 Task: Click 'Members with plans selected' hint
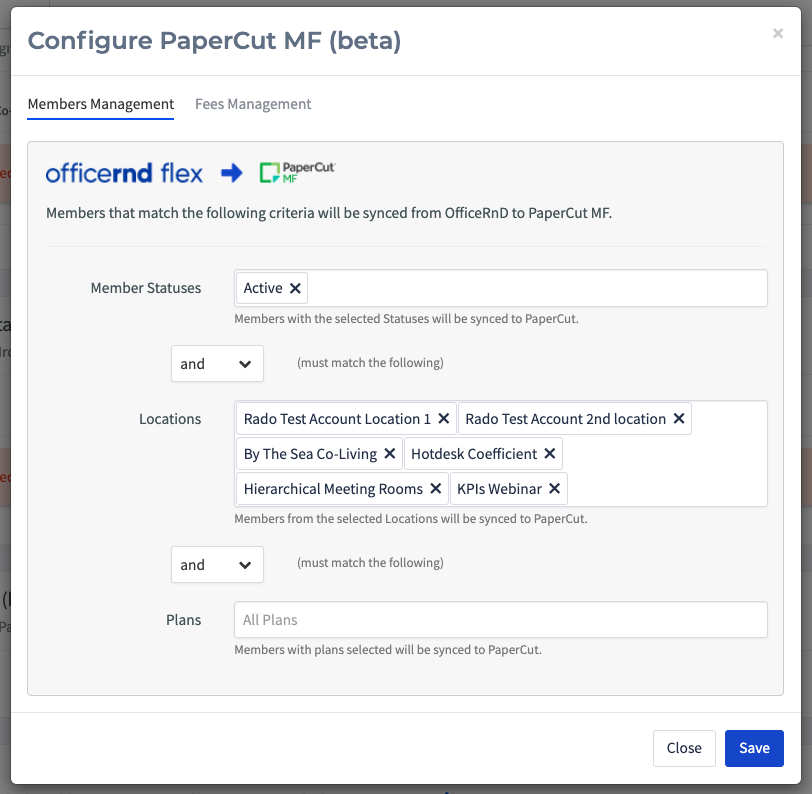[388, 649]
